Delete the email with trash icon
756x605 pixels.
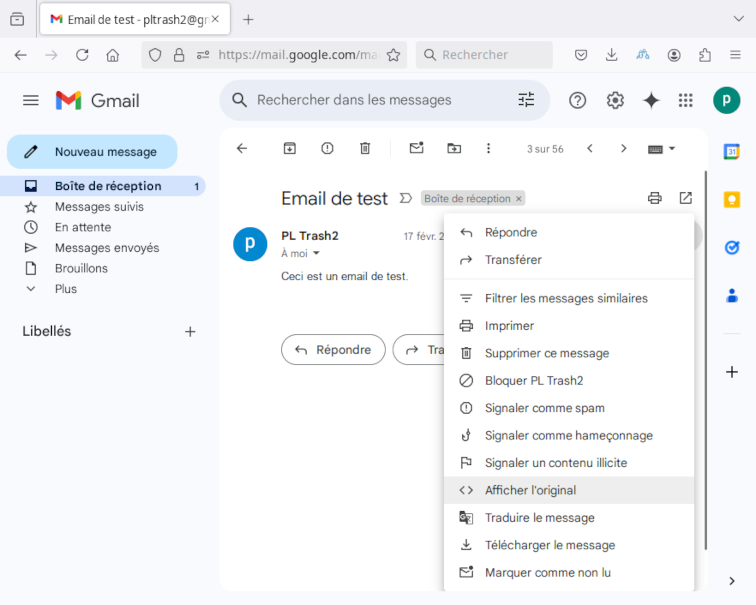pyautogui.click(x=365, y=148)
